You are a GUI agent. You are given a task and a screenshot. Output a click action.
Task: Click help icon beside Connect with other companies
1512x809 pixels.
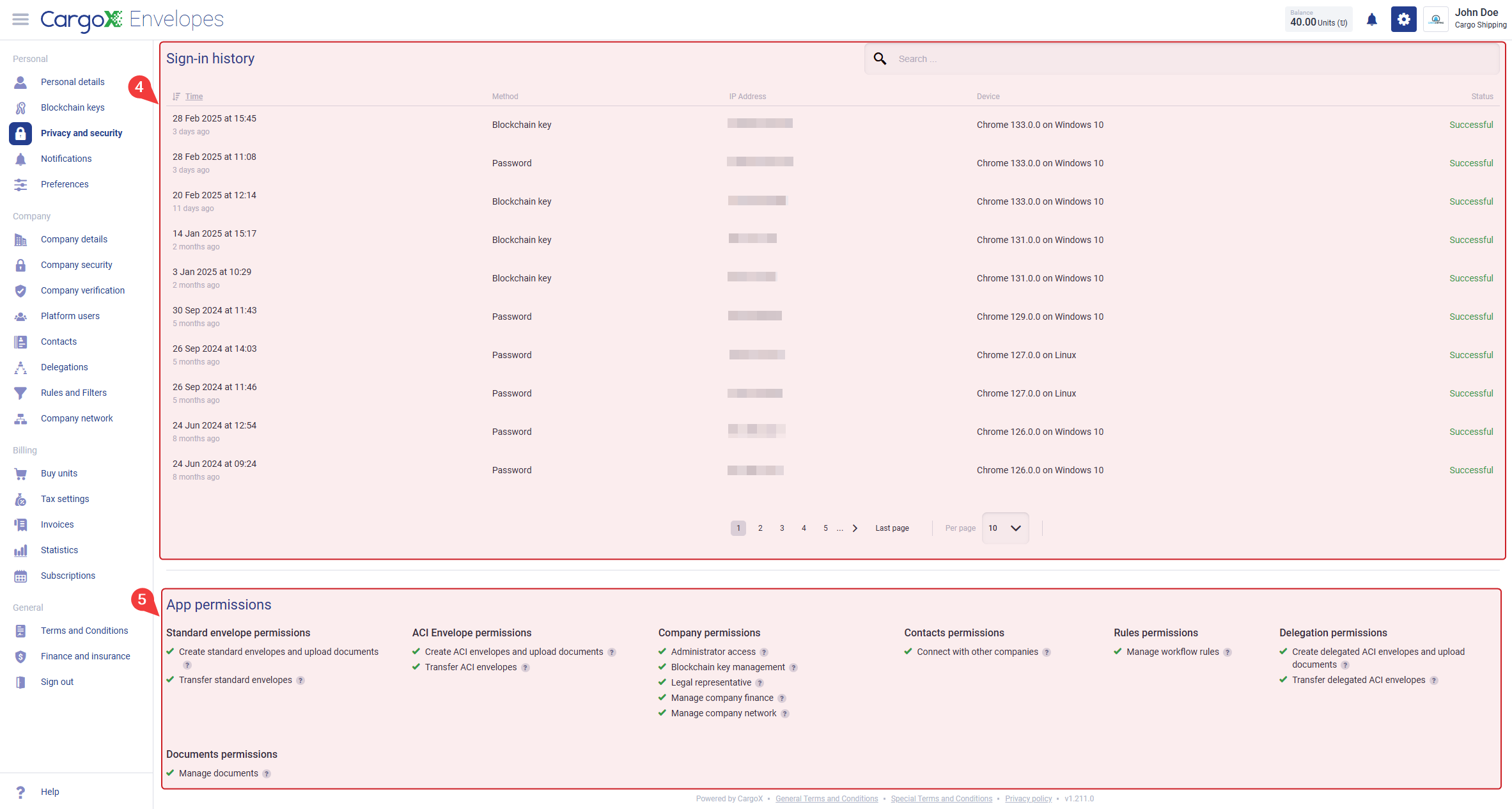[1047, 652]
